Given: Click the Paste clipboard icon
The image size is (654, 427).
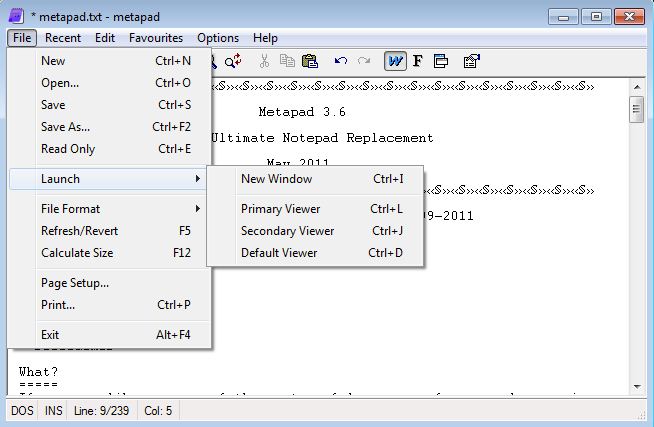Looking at the screenshot, I should tap(310, 61).
